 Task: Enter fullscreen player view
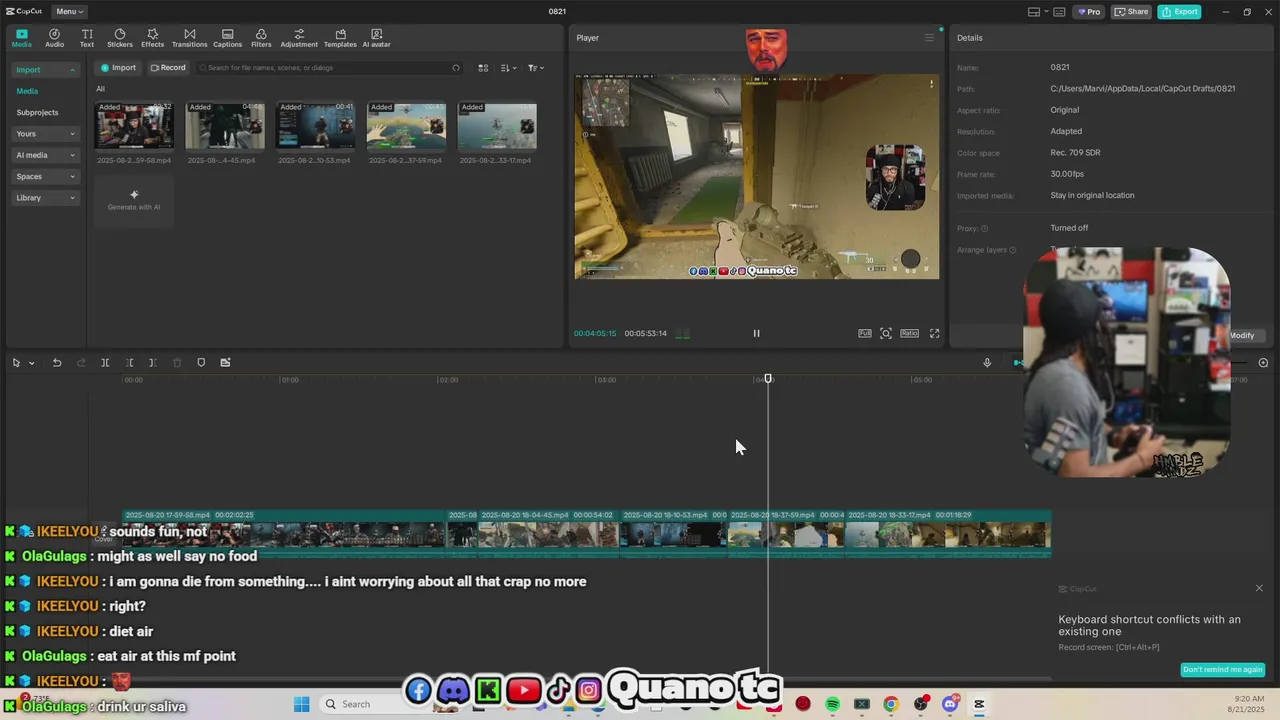935,333
